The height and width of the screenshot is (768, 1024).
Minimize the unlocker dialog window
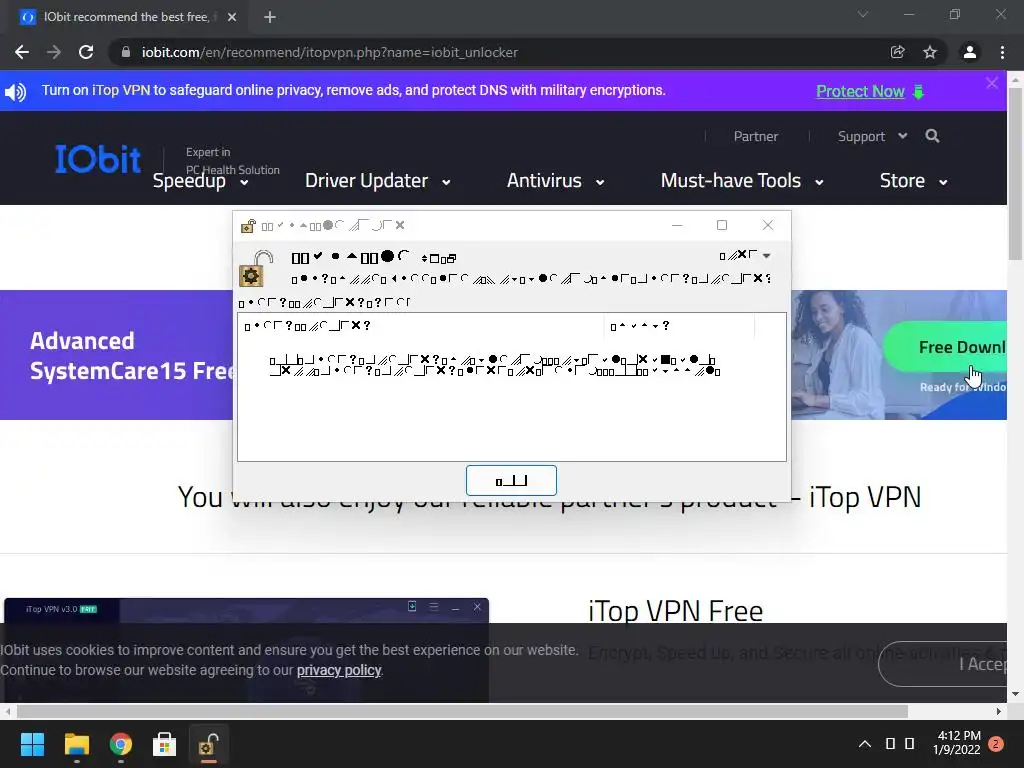tap(677, 225)
